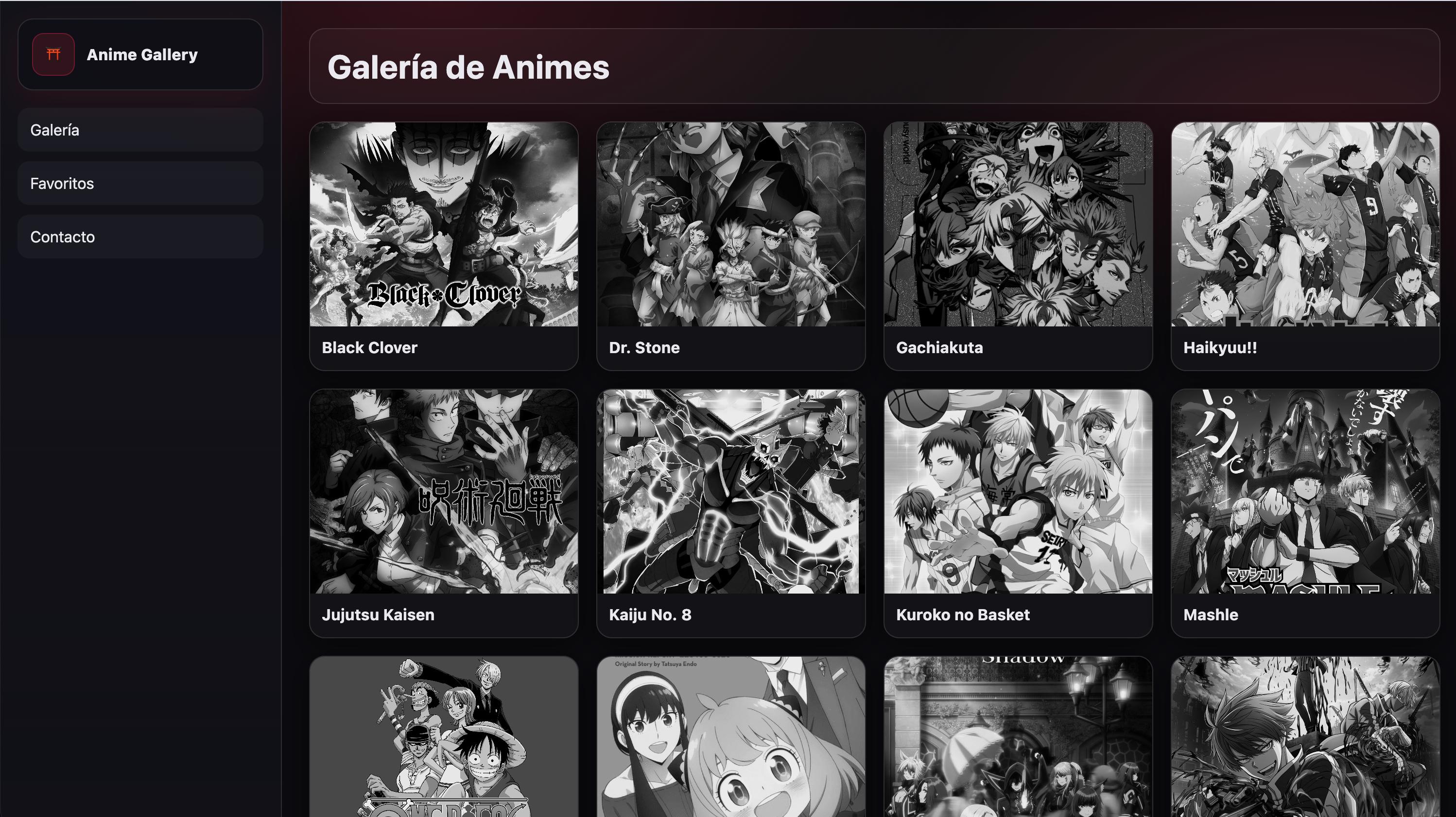Select the Kaiju No. 8 poster

731,492
